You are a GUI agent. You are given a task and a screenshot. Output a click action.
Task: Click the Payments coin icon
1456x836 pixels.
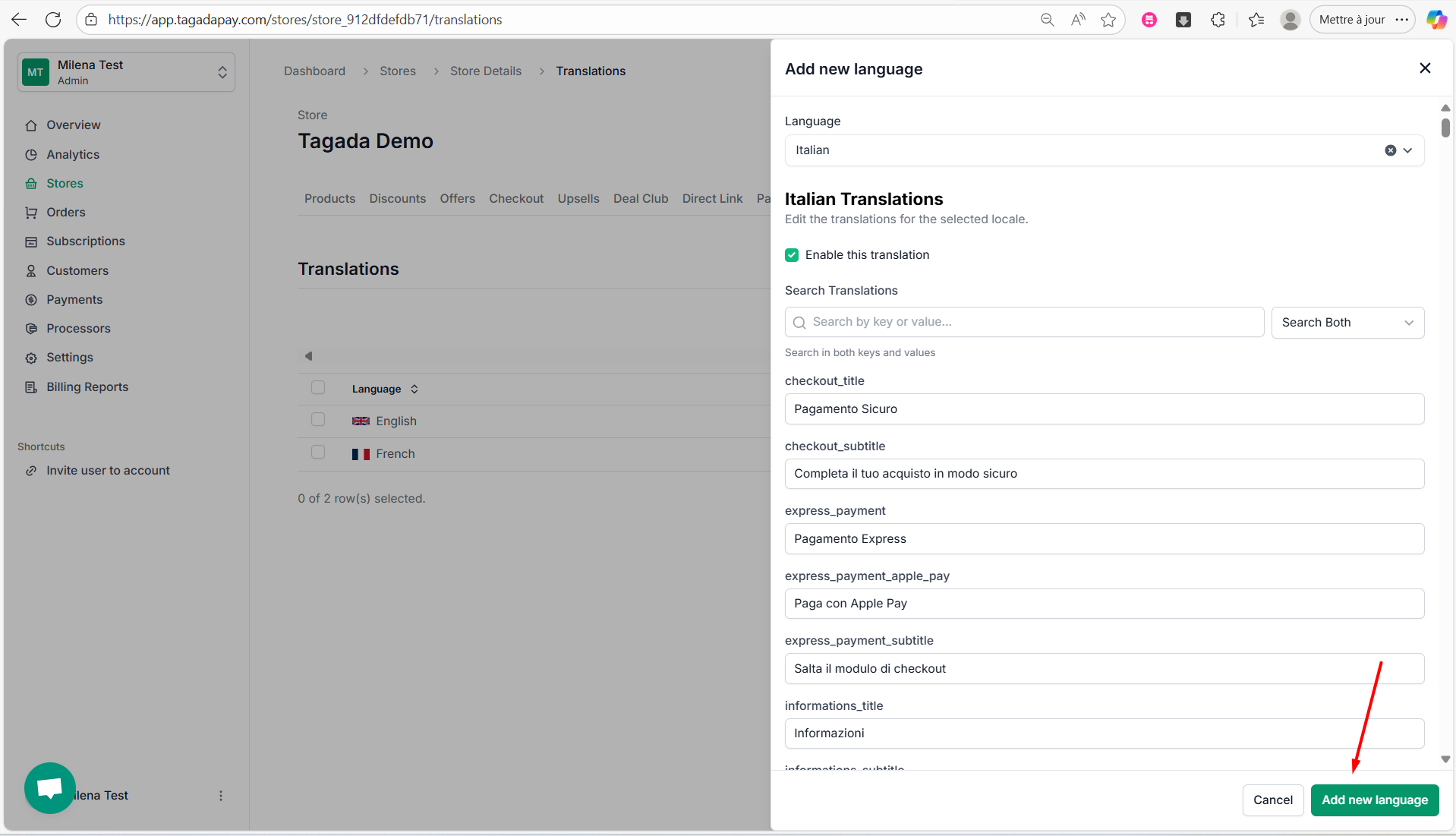[x=31, y=300]
